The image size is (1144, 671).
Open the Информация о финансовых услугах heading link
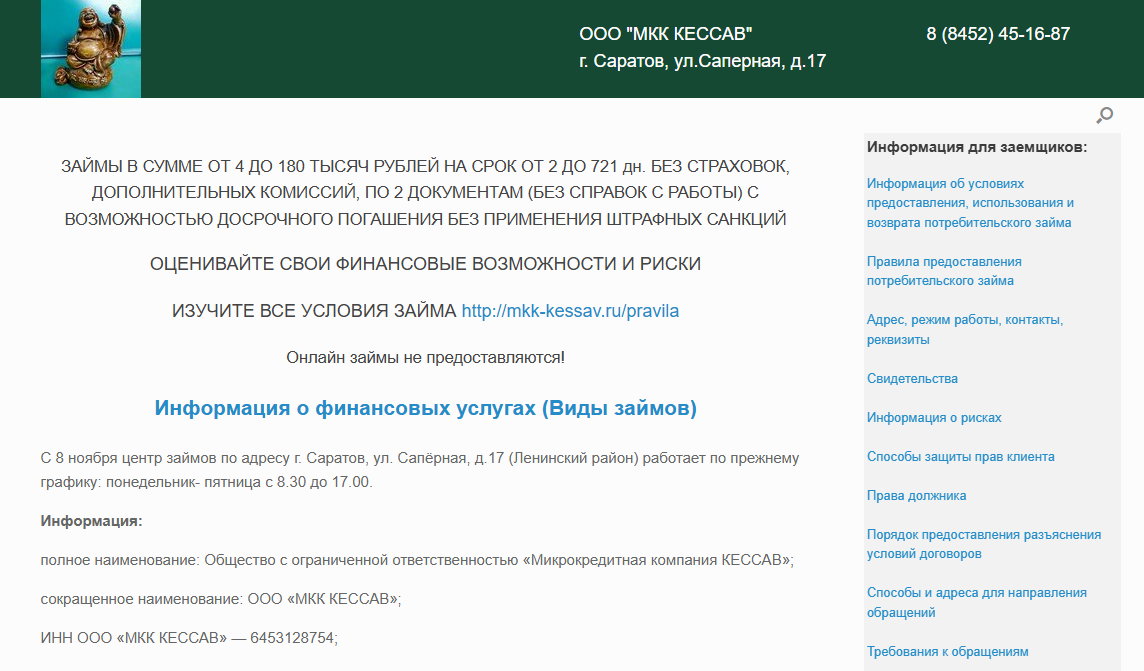click(425, 409)
